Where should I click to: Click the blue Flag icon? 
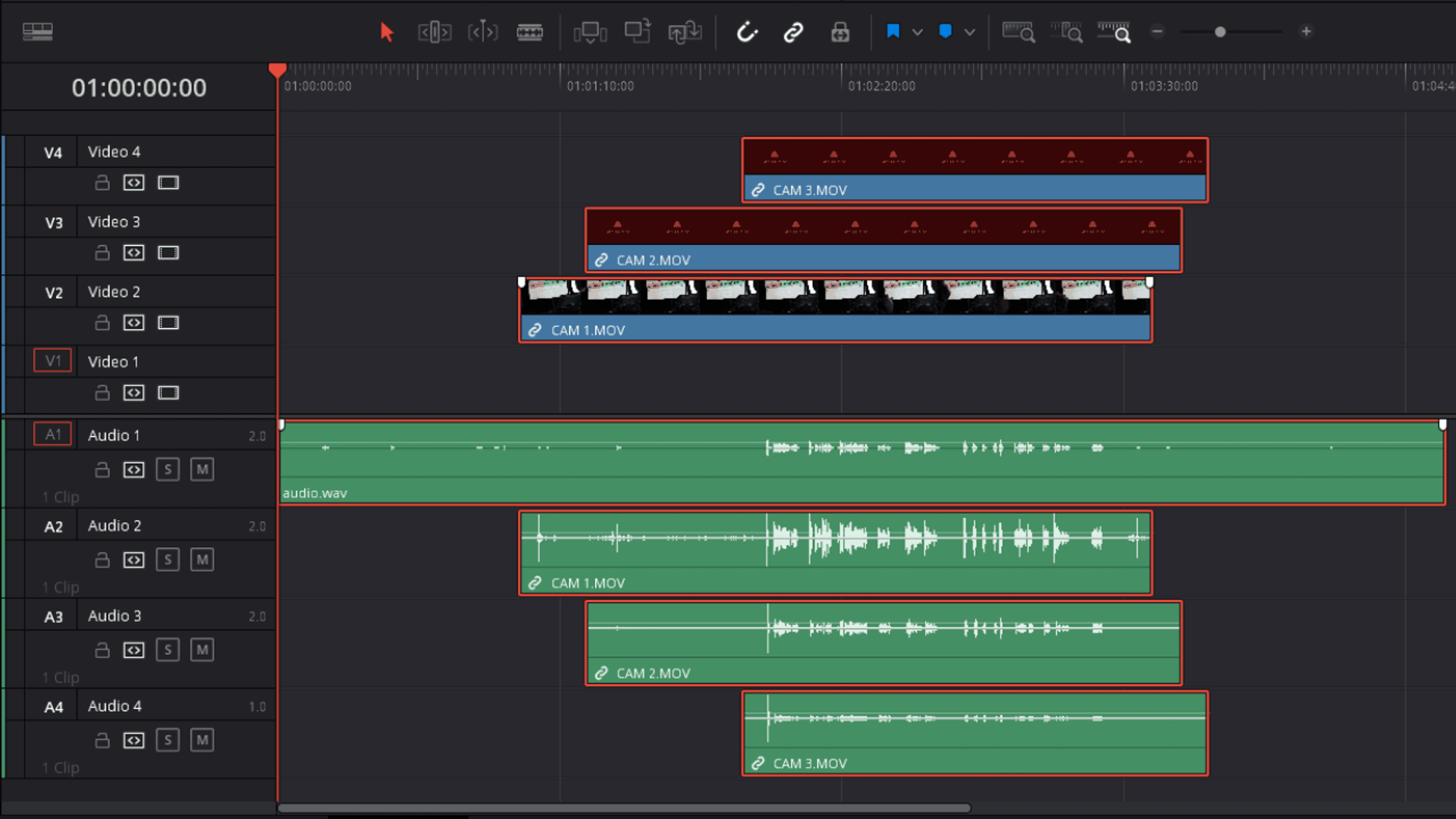point(893,32)
